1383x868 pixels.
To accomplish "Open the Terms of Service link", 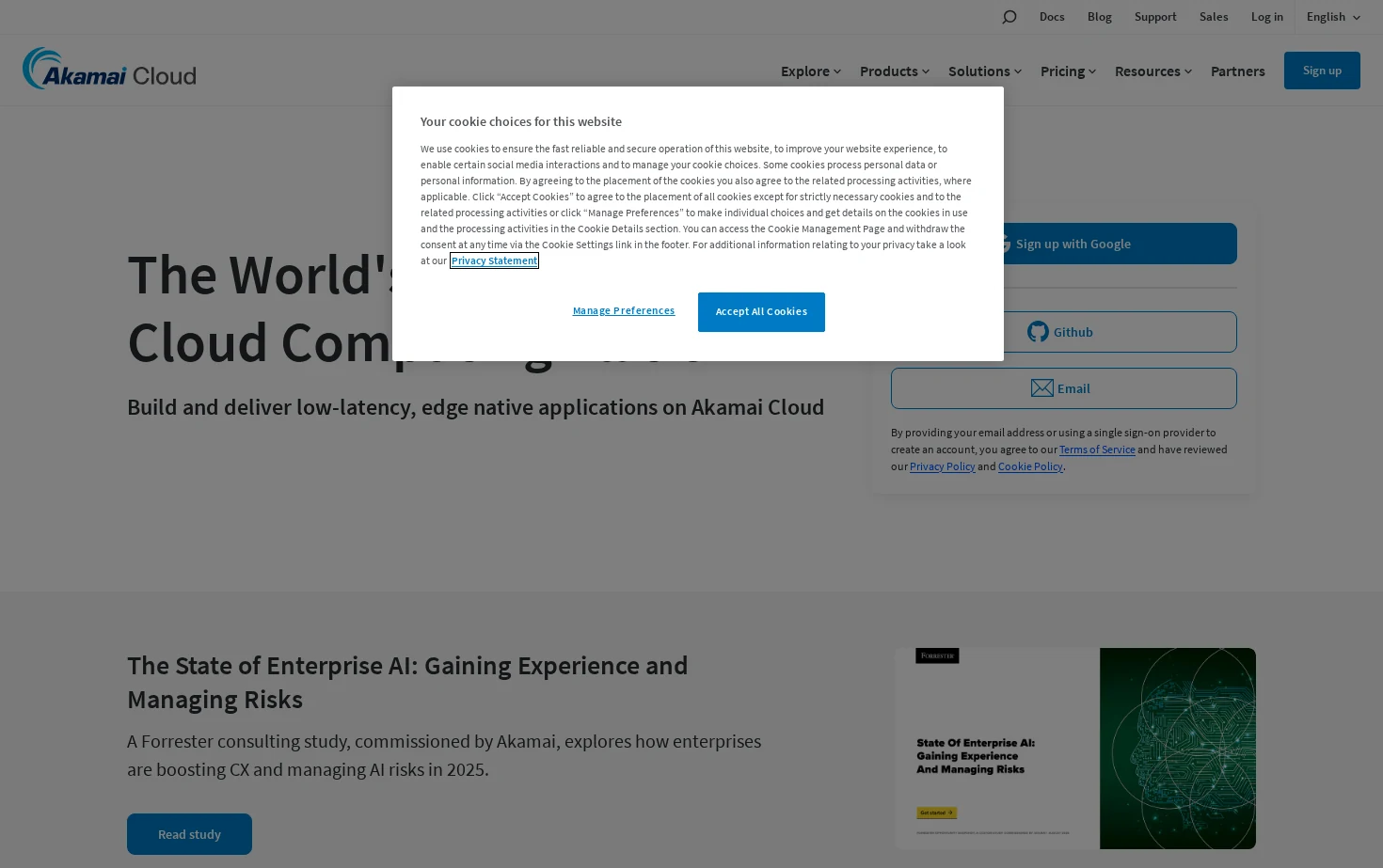I will pyautogui.click(x=1097, y=450).
